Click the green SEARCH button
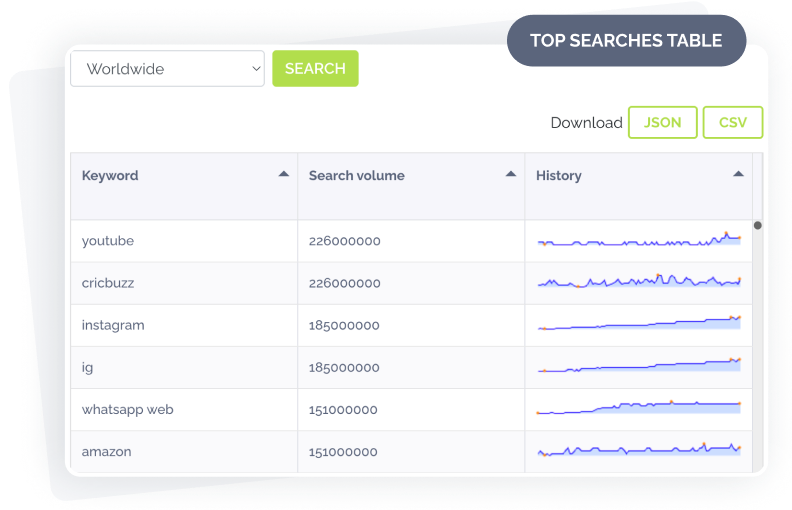 (315, 69)
